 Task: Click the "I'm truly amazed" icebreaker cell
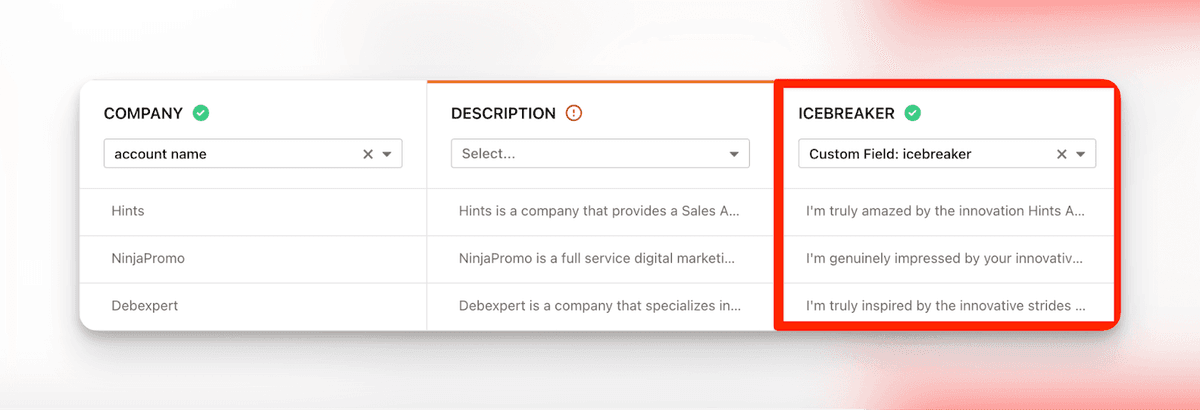(x=945, y=211)
